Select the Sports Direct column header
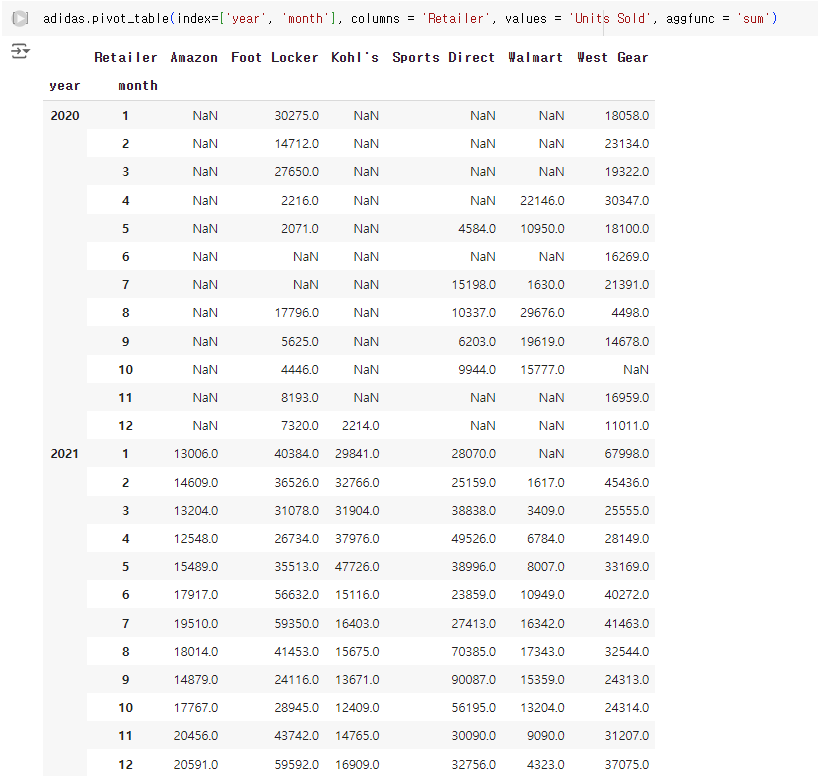The height and width of the screenshot is (776, 818). (443, 57)
